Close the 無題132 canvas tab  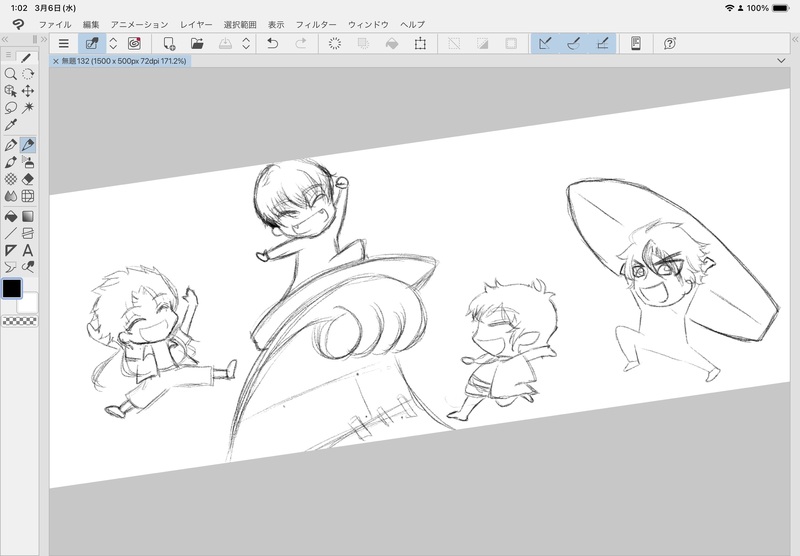pyautogui.click(x=56, y=61)
